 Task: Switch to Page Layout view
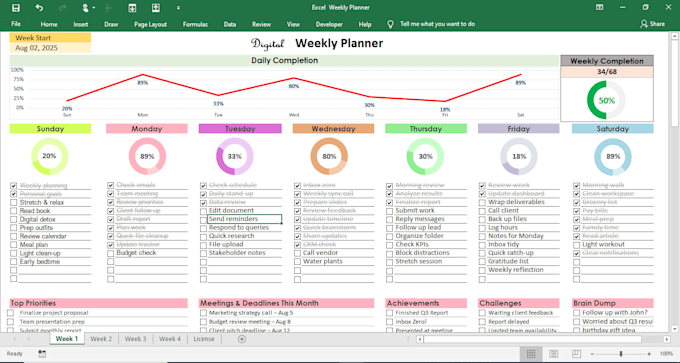coord(553,354)
